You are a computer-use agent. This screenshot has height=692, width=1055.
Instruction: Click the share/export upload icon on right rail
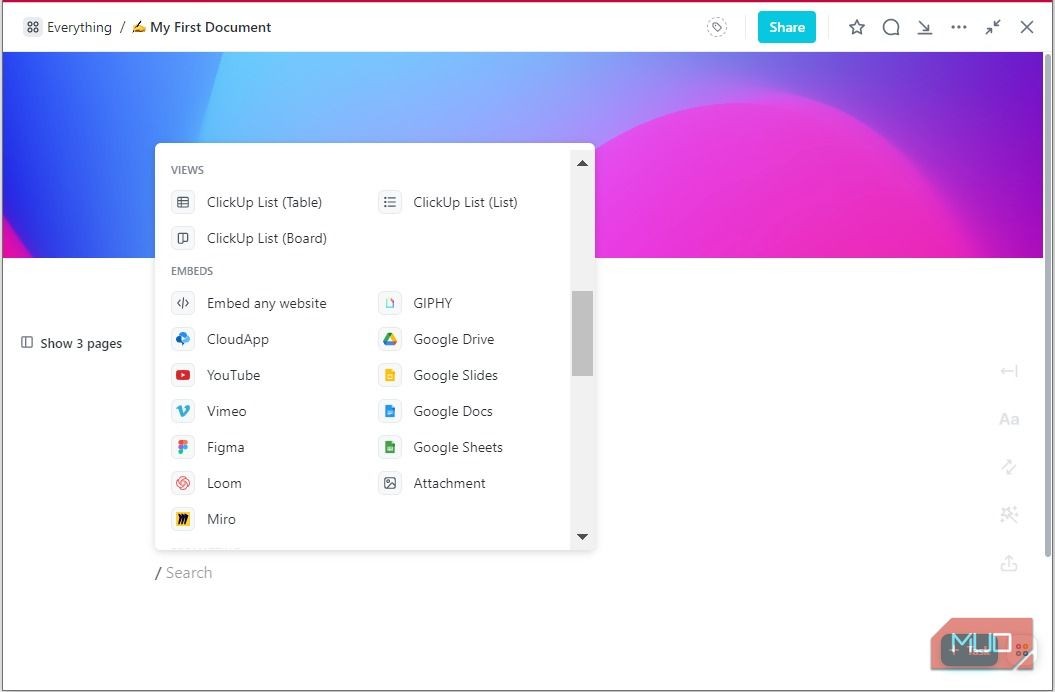point(1009,563)
